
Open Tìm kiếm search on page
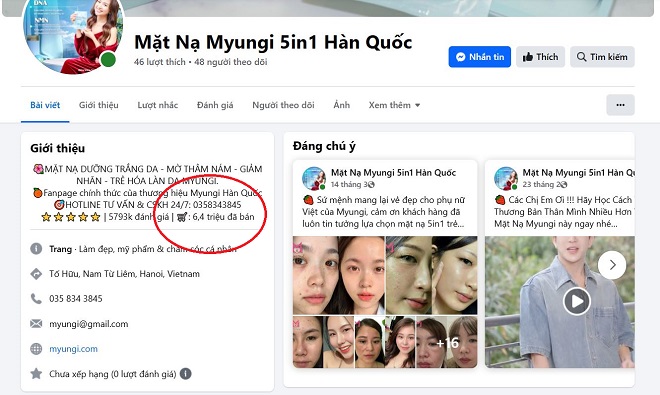point(602,57)
